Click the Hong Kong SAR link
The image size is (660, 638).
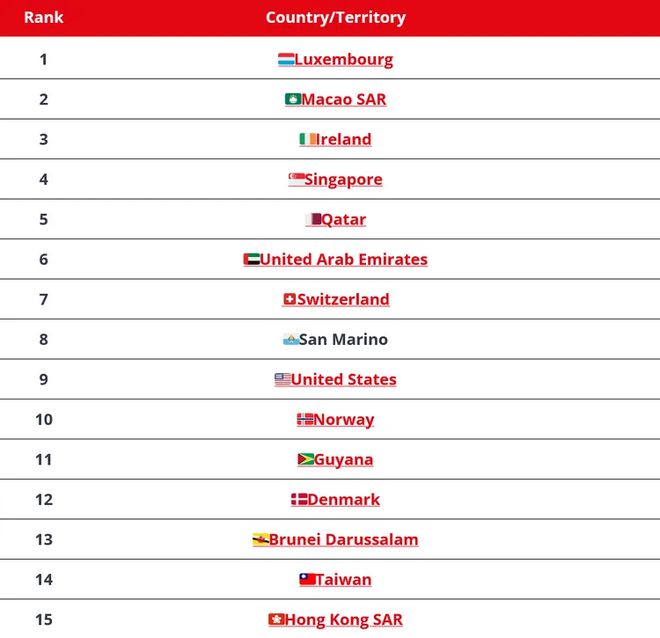pyautogui.click(x=343, y=620)
